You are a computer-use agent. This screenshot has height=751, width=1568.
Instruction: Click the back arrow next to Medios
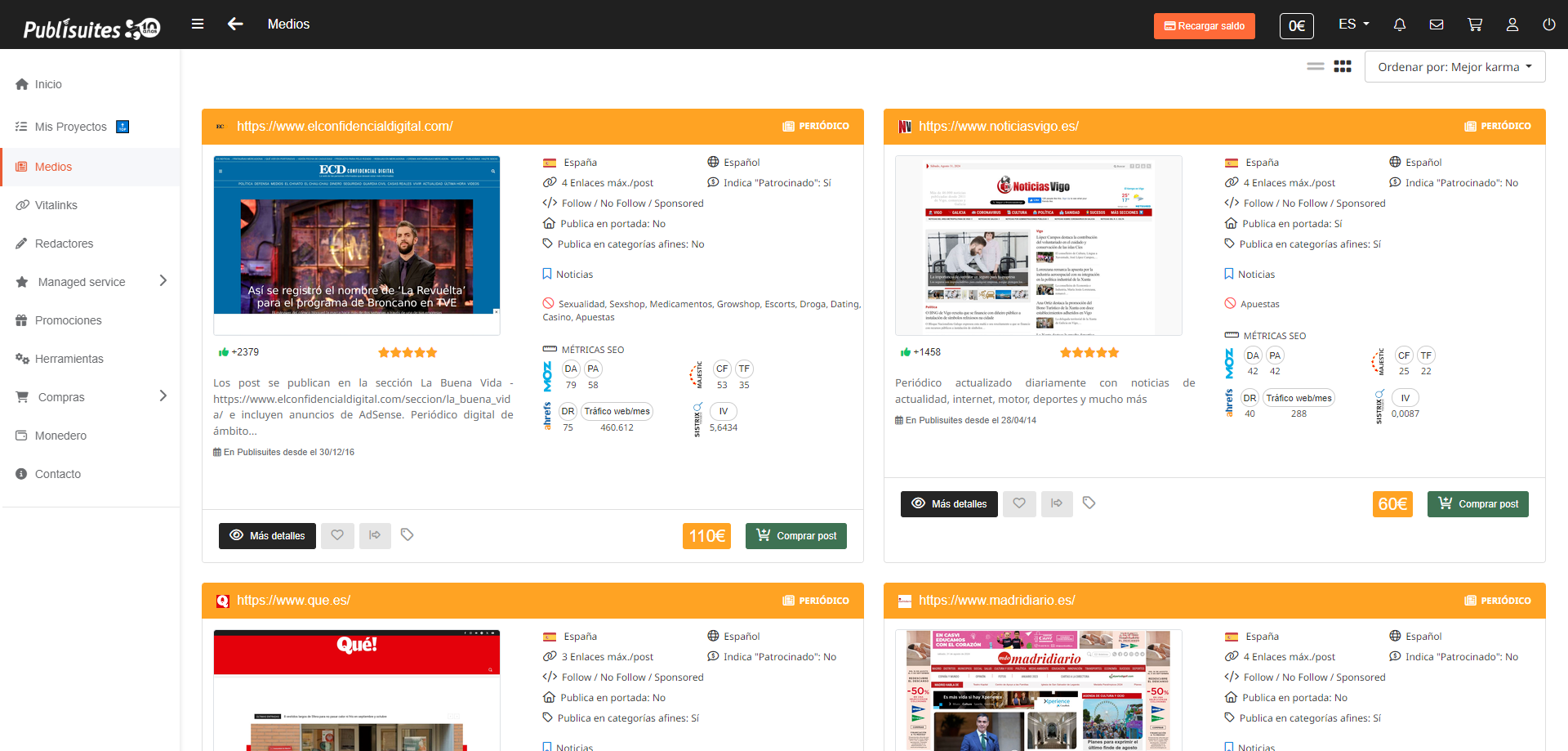tap(235, 25)
